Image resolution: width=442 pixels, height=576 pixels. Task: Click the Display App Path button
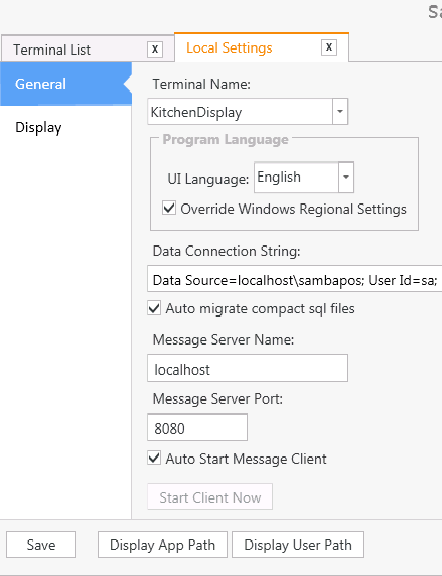163,544
